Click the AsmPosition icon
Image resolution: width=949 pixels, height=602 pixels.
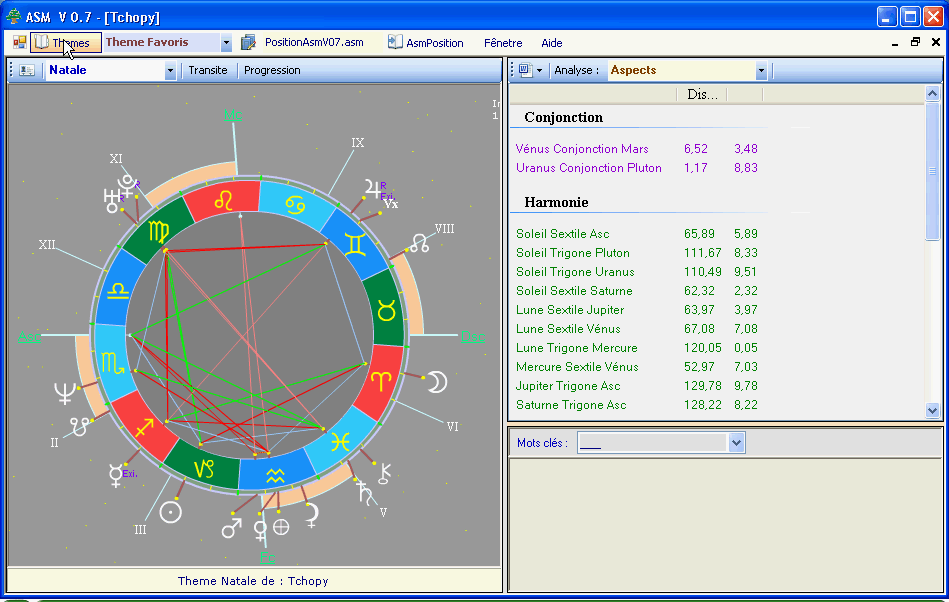pos(395,42)
